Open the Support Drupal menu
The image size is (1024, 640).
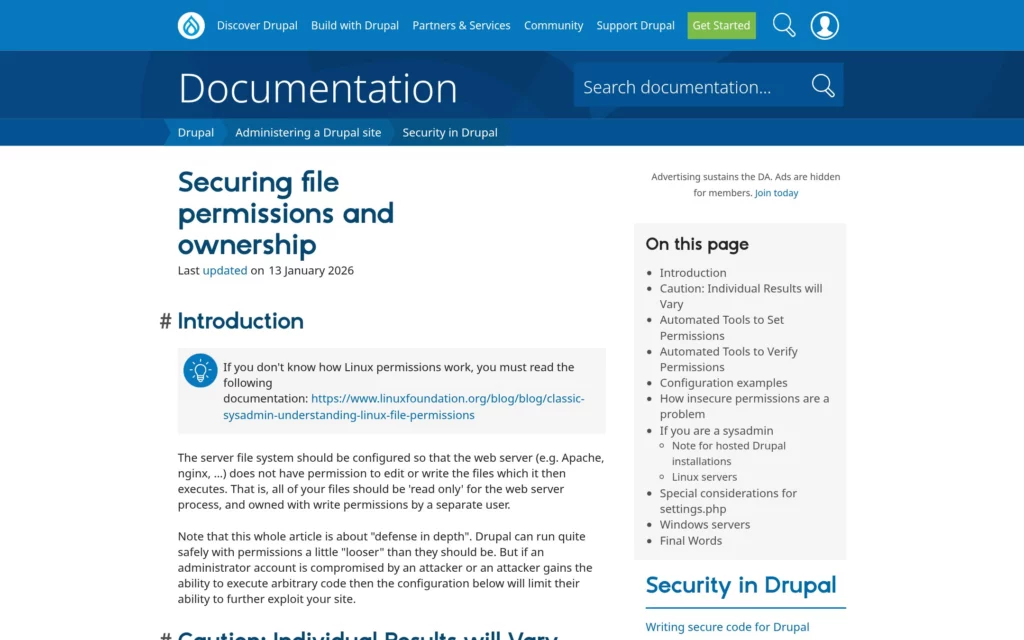point(635,25)
